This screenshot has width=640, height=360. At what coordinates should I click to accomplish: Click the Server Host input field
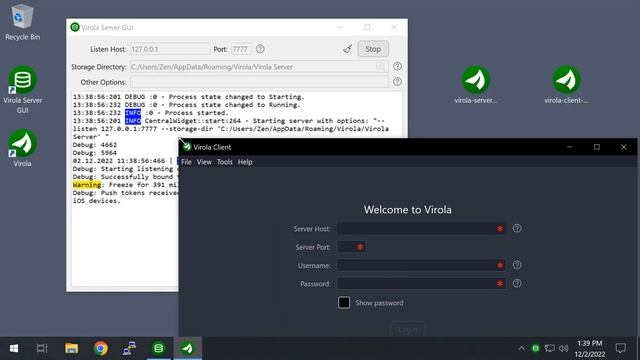(421, 229)
